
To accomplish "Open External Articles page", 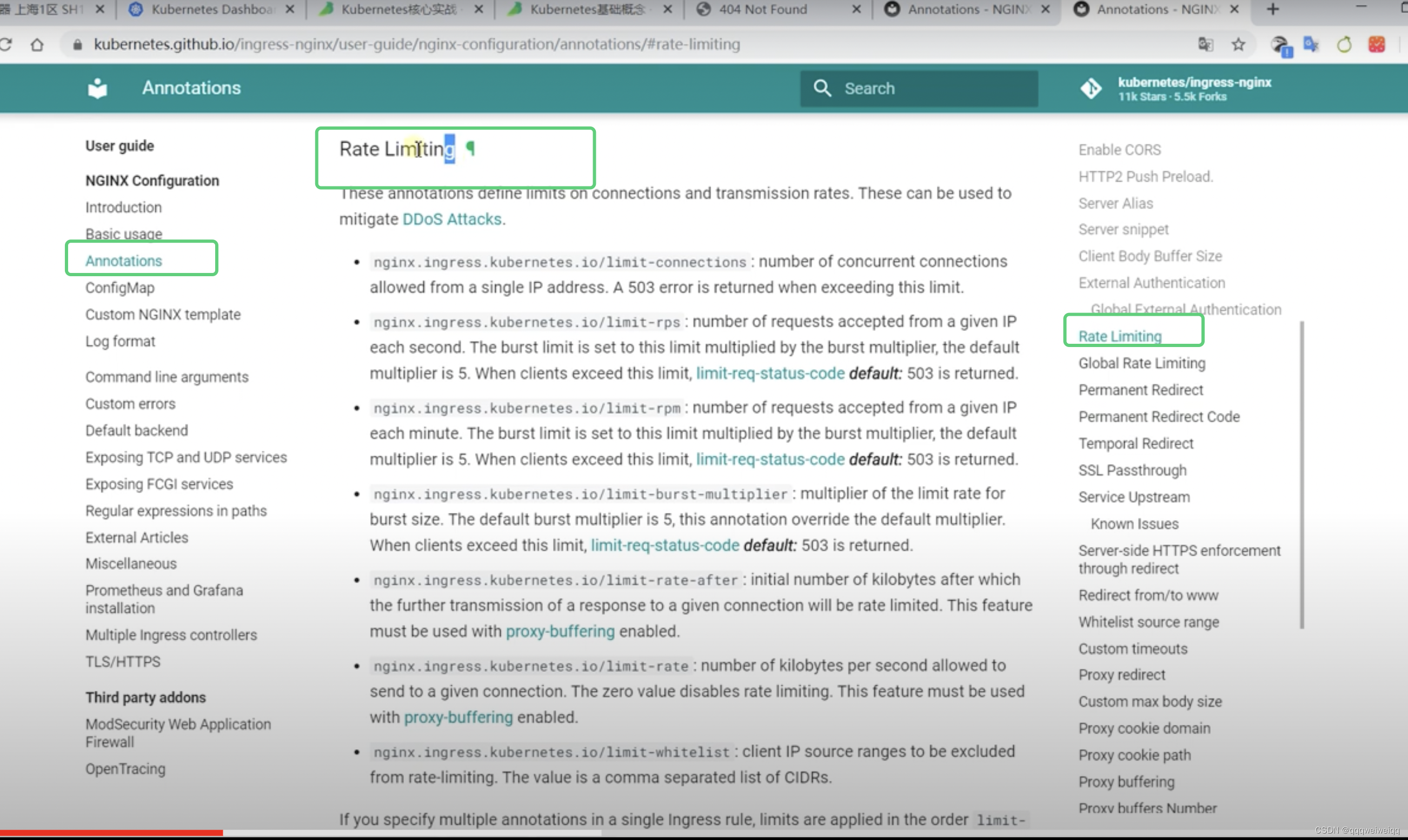I will pyautogui.click(x=136, y=537).
